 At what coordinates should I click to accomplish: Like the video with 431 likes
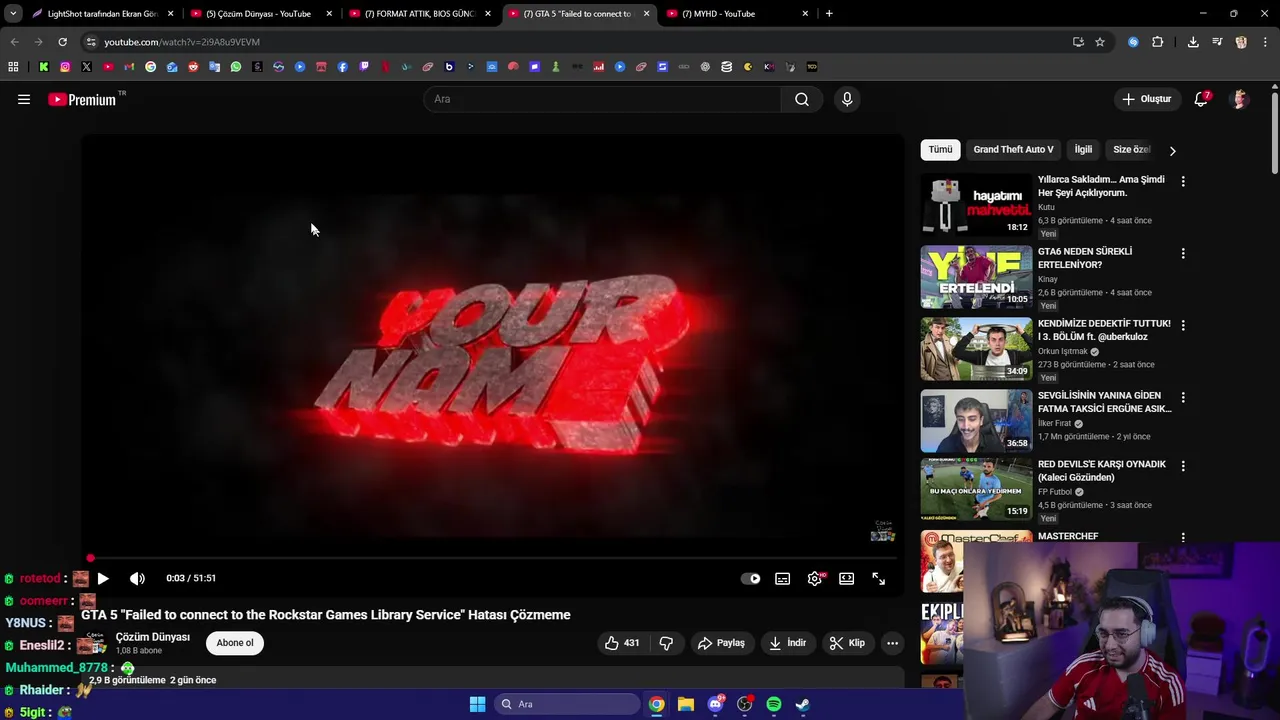[x=621, y=643]
